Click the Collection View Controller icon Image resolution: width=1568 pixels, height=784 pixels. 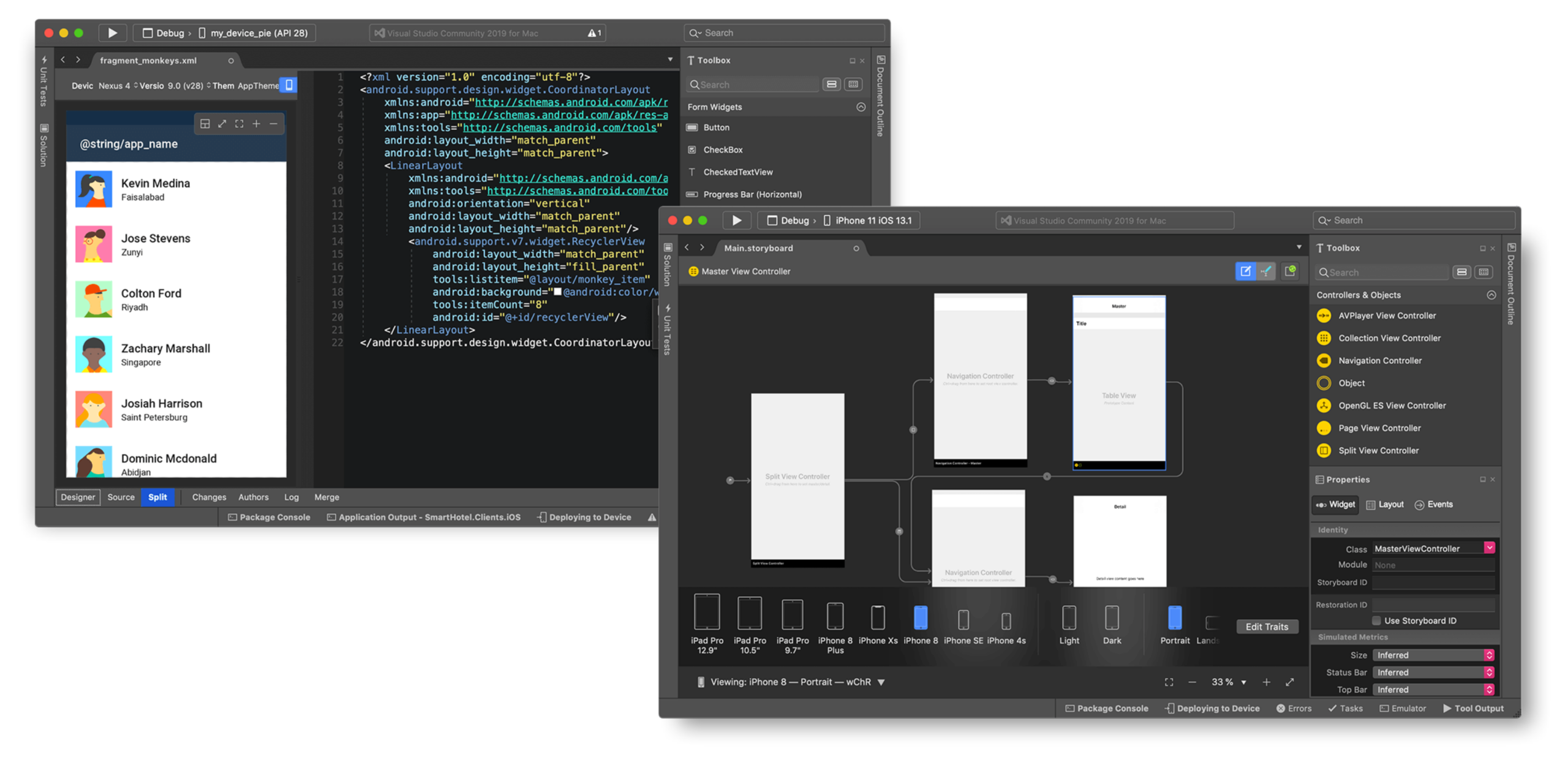click(1323, 338)
